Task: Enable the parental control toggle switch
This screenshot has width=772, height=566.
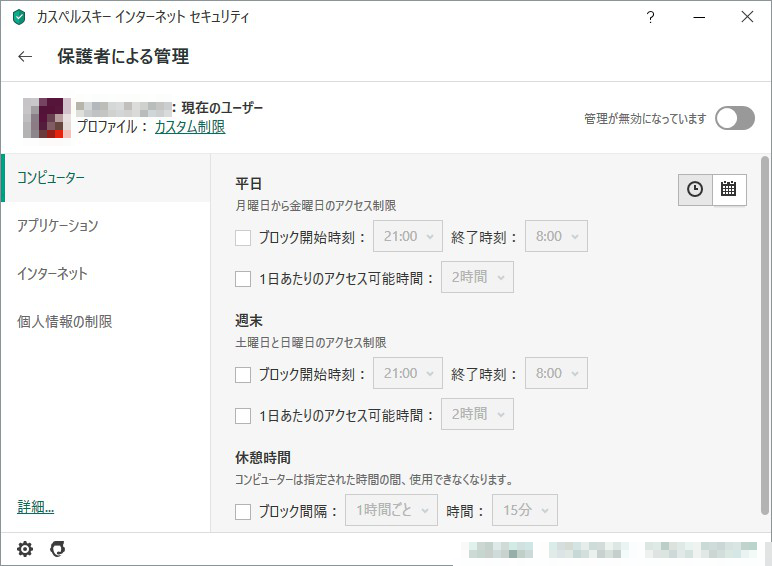Action: point(735,119)
